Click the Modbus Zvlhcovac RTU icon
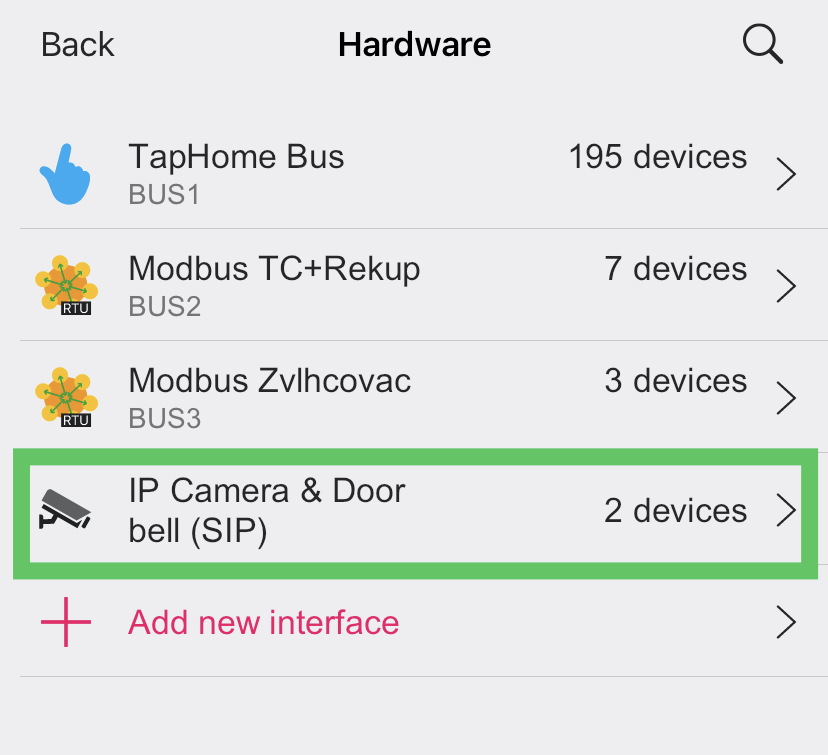This screenshot has height=755, width=828. (65, 398)
